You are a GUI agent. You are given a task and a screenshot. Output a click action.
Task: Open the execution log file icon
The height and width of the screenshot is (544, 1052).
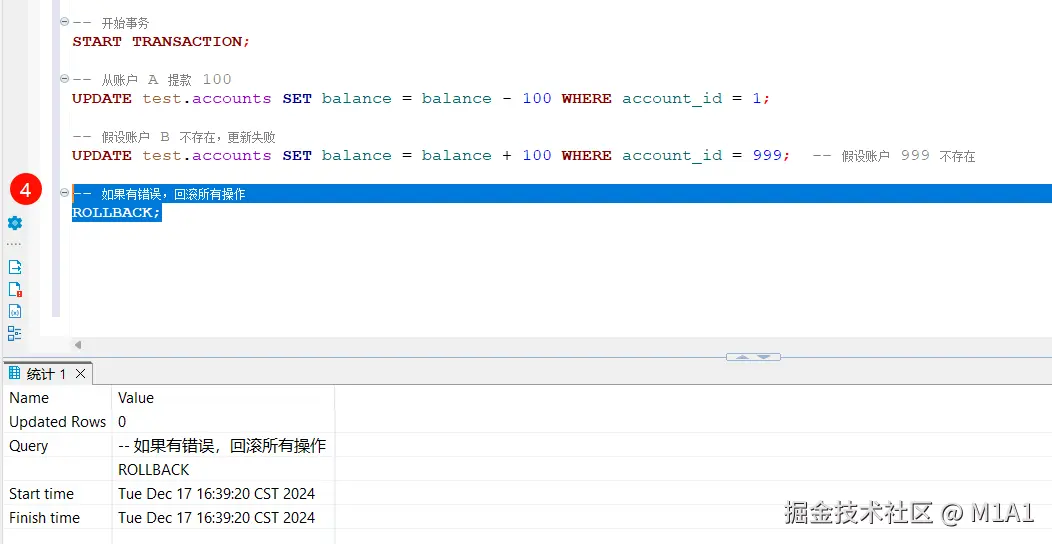15,289
